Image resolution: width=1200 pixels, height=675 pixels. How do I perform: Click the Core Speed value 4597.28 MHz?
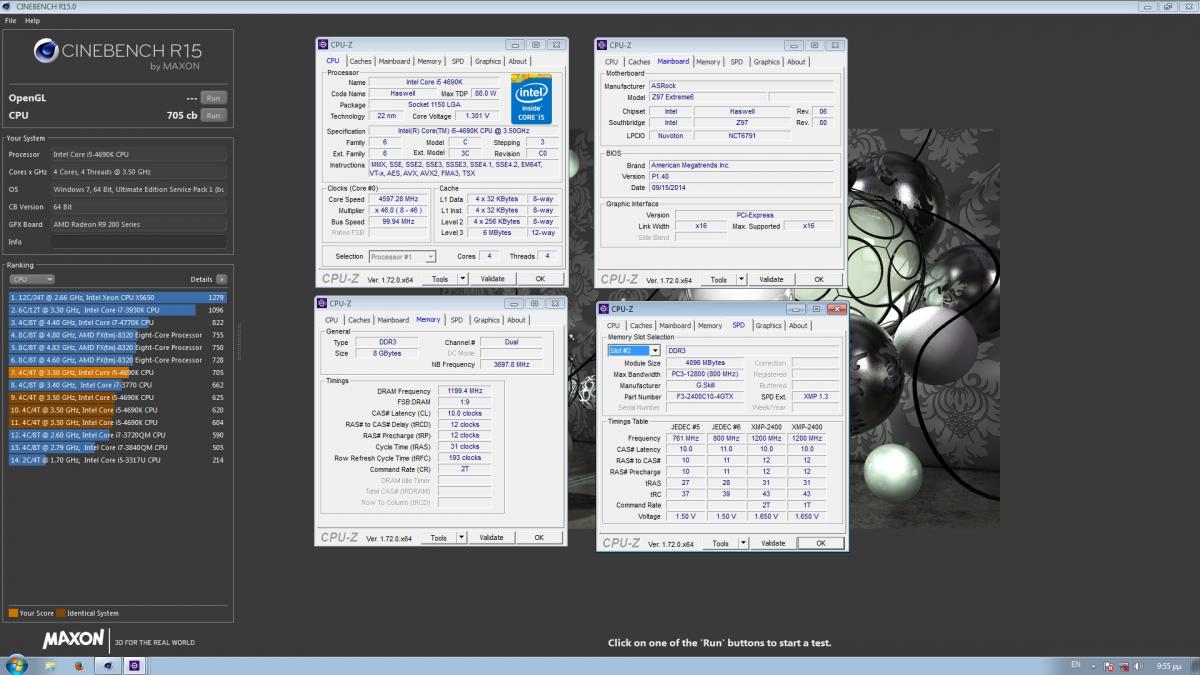[x=399, y=199]
